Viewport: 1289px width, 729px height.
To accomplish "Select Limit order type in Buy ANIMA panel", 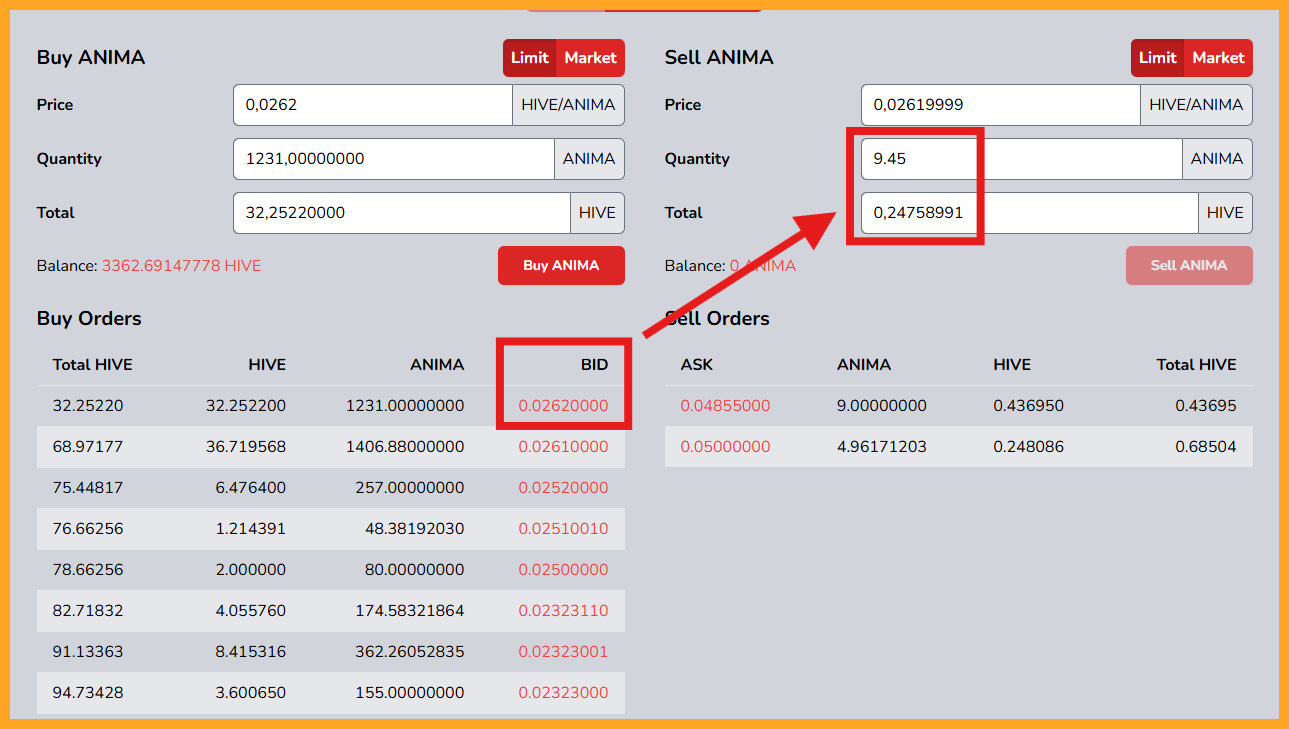I will 529,58.
